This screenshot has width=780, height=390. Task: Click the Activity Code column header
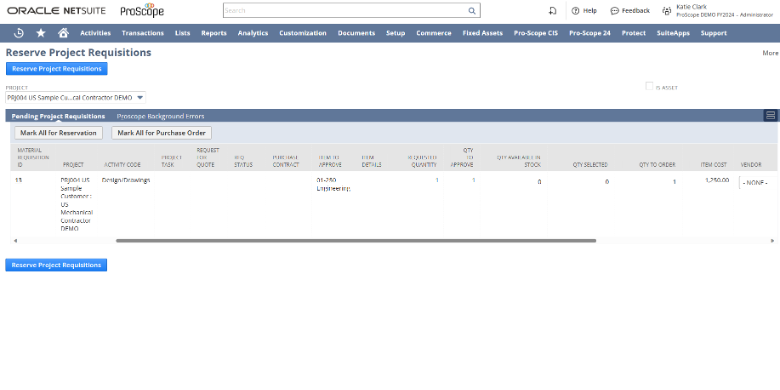122,165
